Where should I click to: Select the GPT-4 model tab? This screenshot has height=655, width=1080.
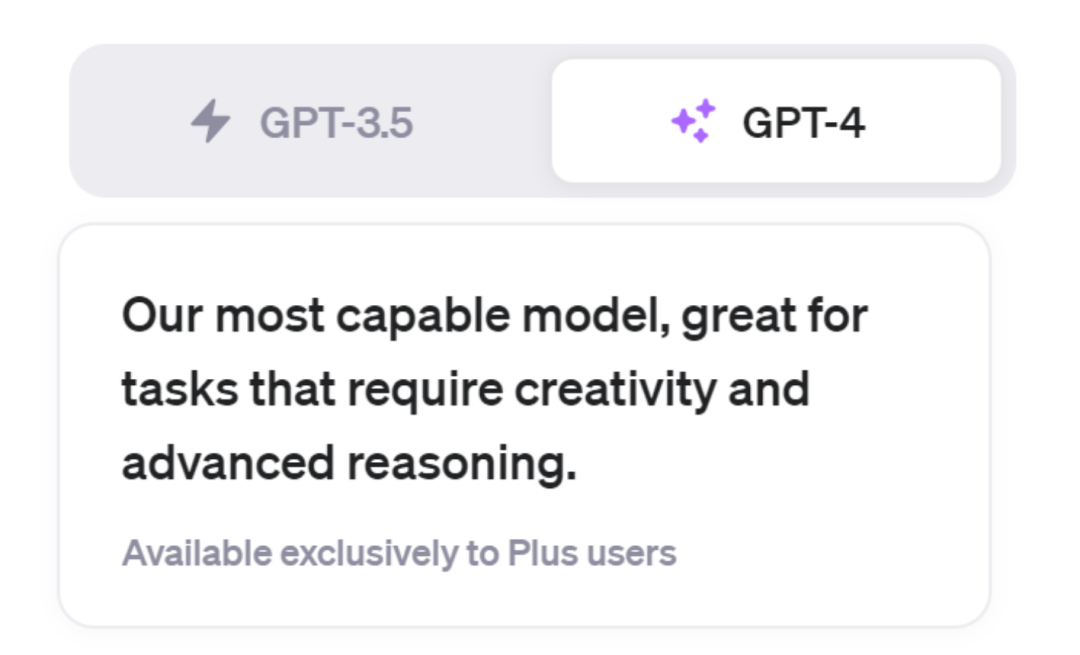click(776, 121)
